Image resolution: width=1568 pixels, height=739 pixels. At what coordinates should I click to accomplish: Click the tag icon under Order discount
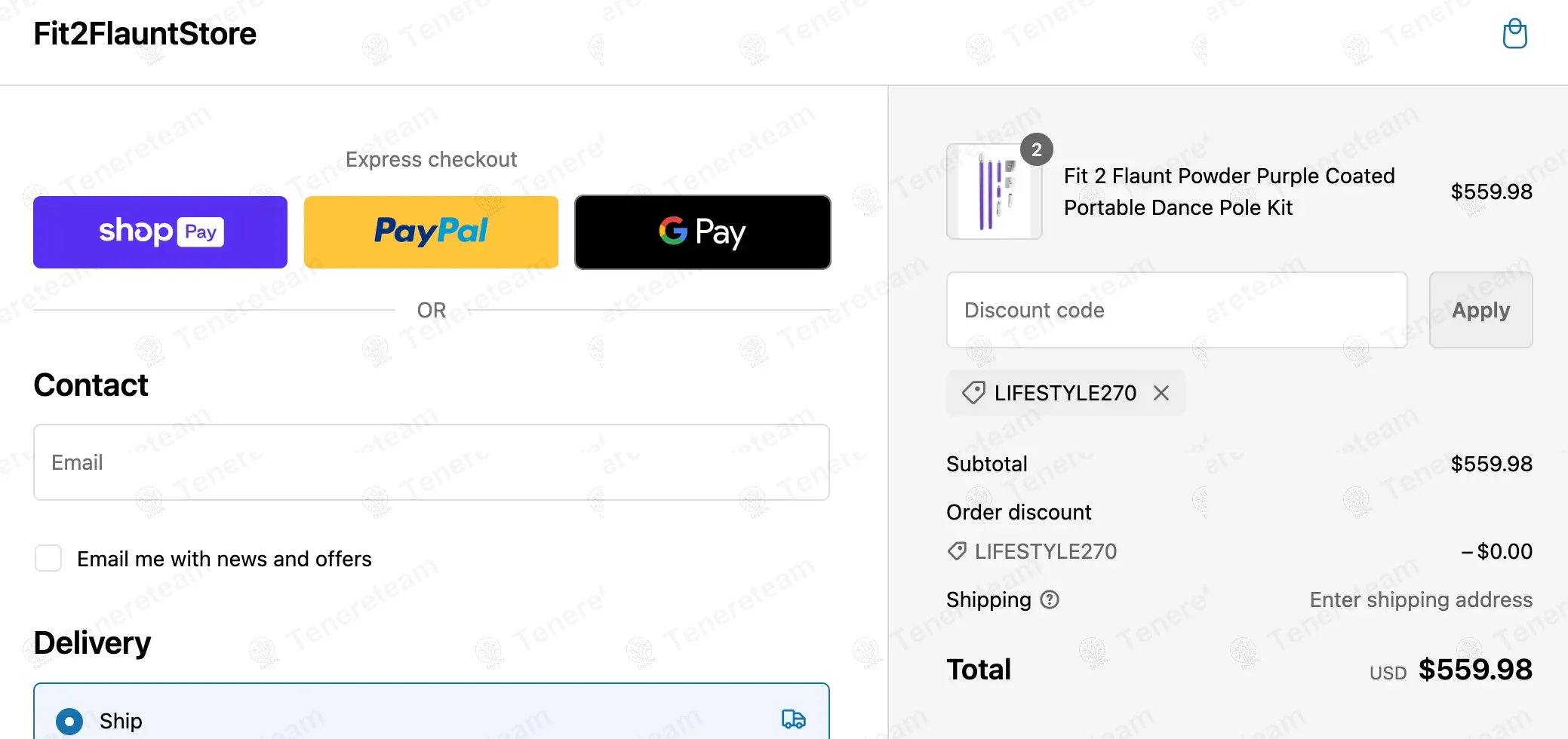pyautogui.click(x=957, y=551)
